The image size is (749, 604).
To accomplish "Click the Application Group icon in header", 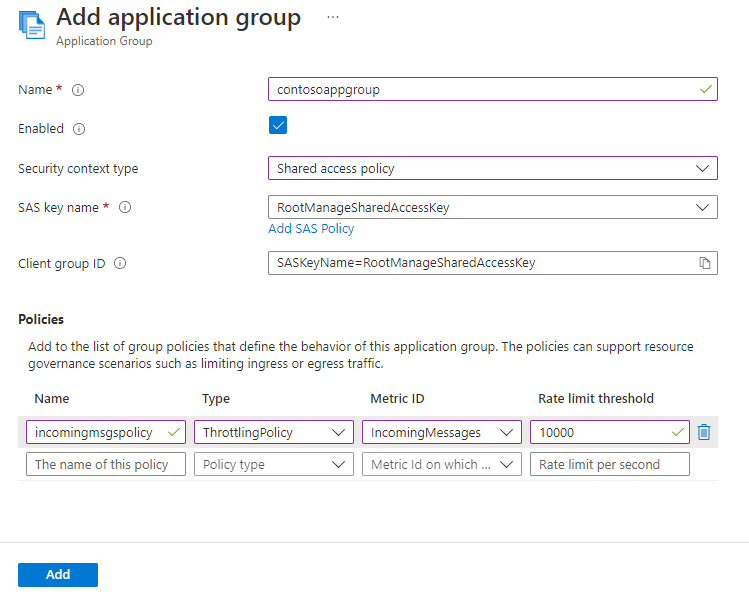I will click(29, 24).
